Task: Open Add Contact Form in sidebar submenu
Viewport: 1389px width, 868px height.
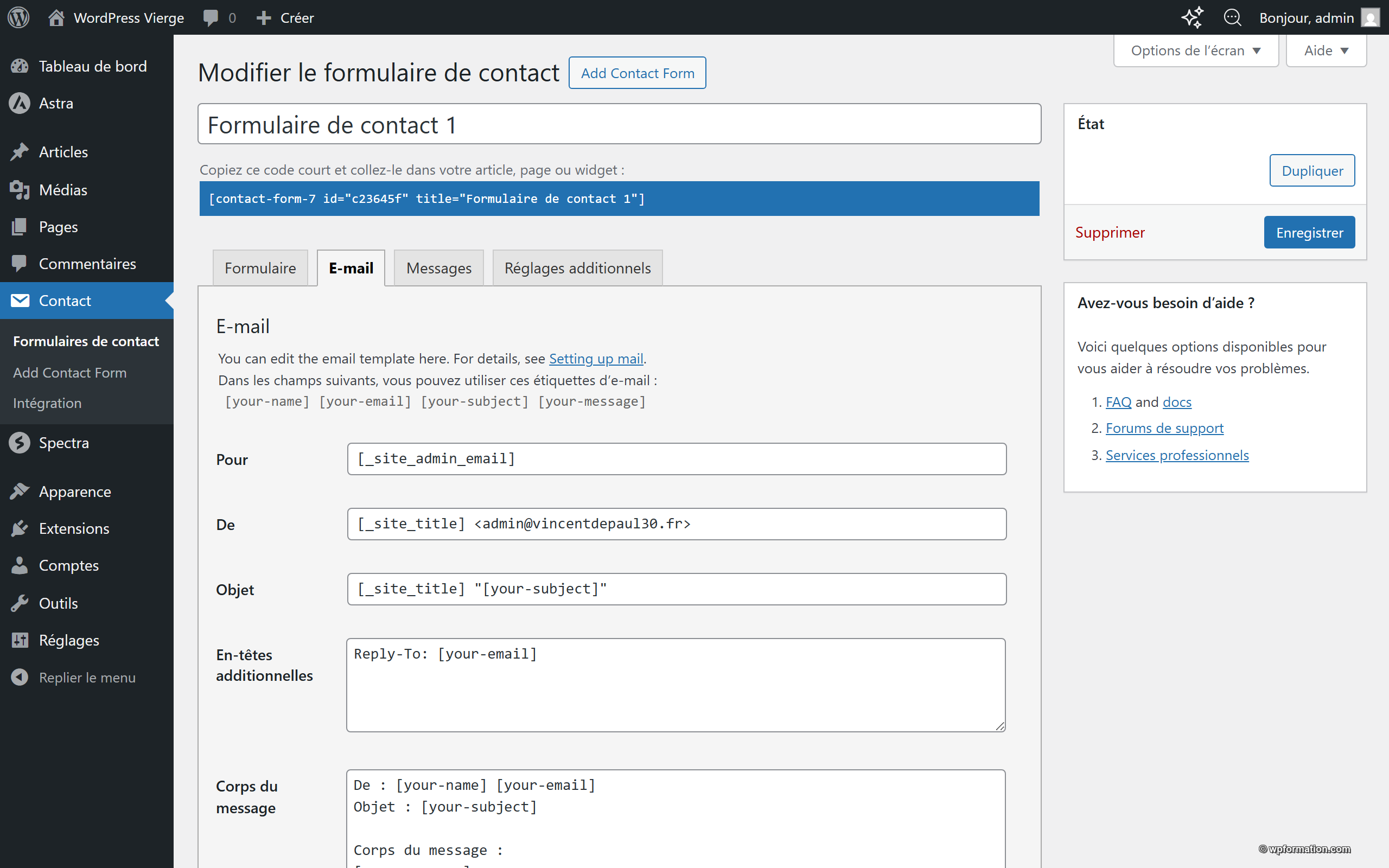Action: (70, 373)
